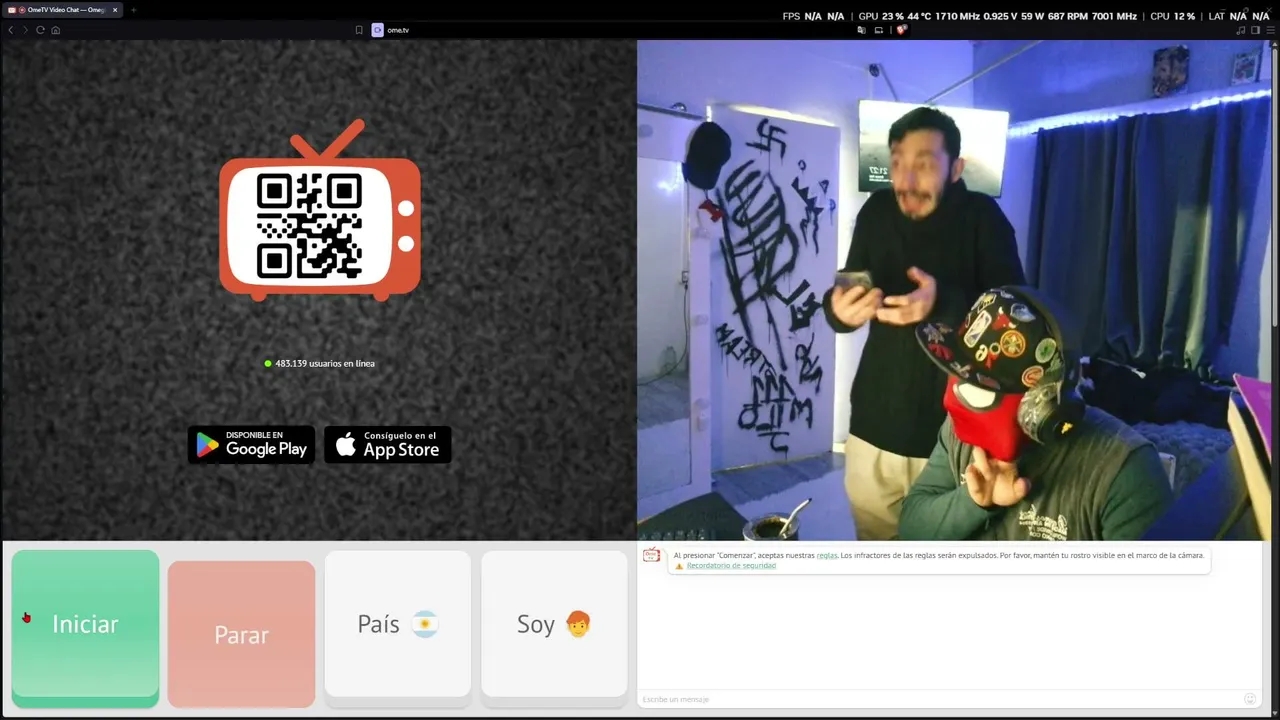Open a new browser tab
The width and height of the screenshot is (1280, 720).
click(133, 10)
